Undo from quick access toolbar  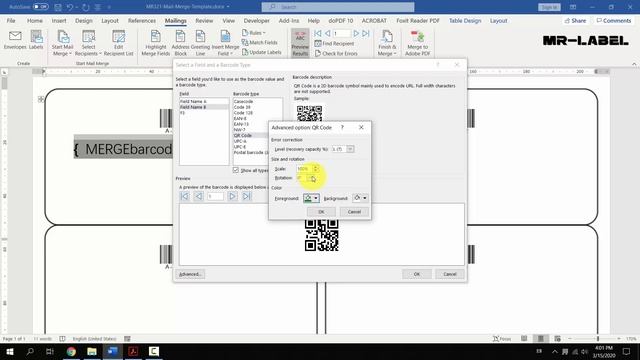(x=70, y=7)
